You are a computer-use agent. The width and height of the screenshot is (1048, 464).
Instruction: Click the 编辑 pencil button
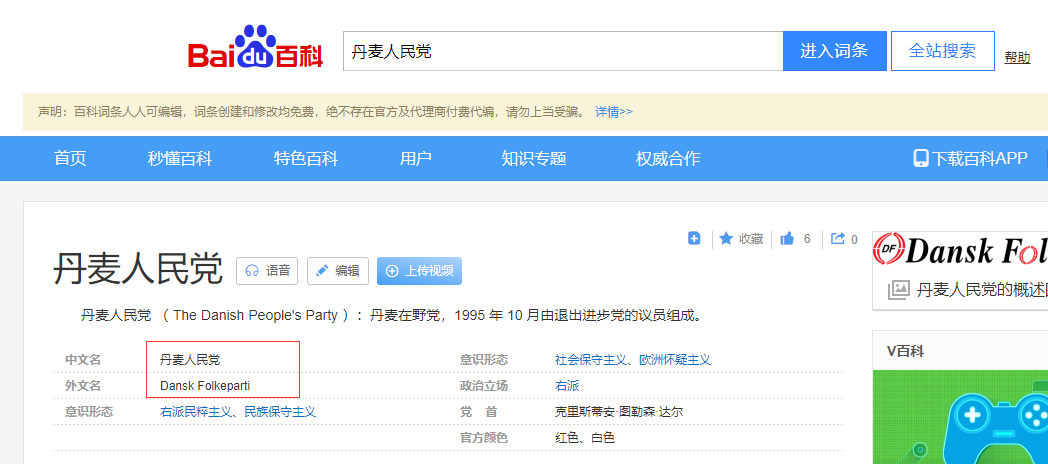click(338, 271)
